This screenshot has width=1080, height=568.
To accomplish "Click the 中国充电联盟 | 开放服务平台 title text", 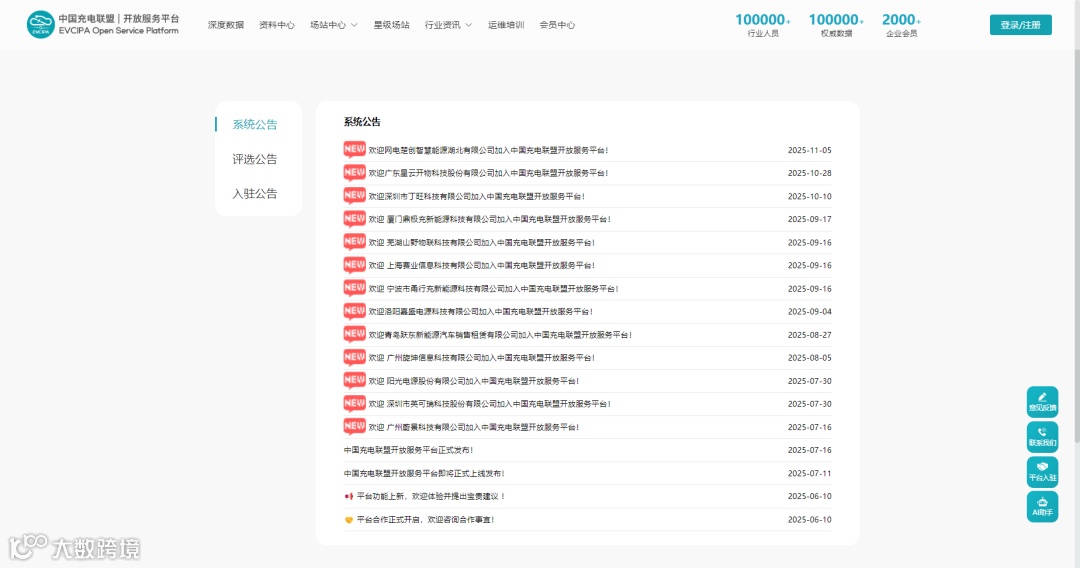I will tap(118, 19).
